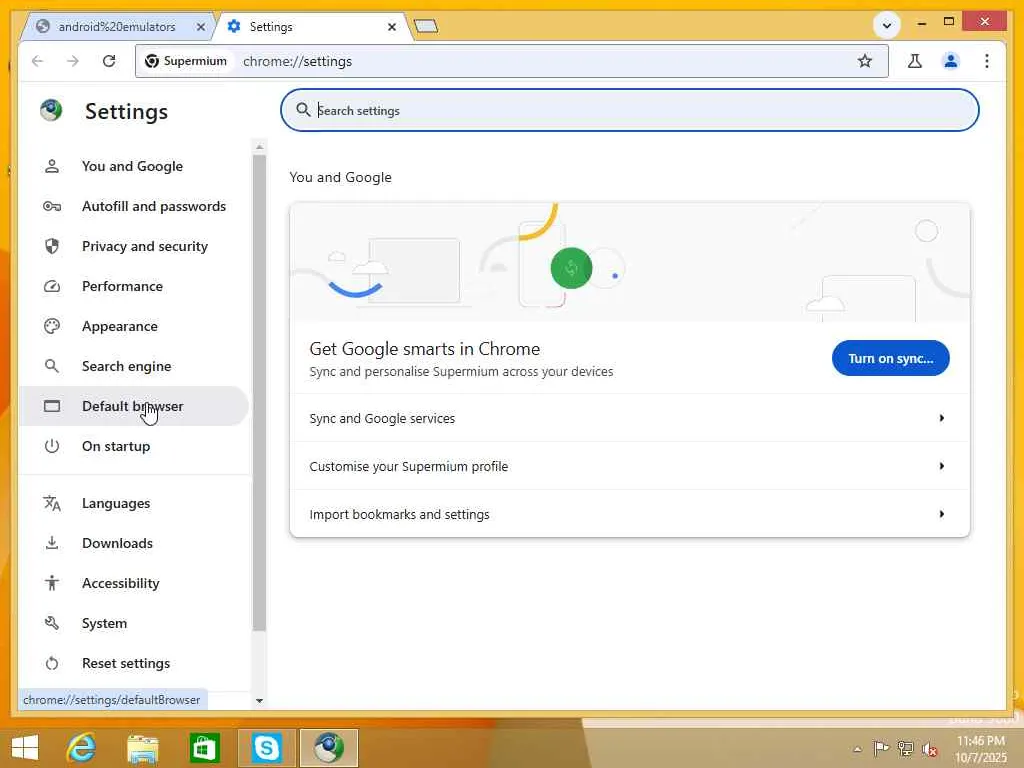Open the three-dot browser menu
The width and height of the screenshot is (1024, 768).
click(987, 61)
